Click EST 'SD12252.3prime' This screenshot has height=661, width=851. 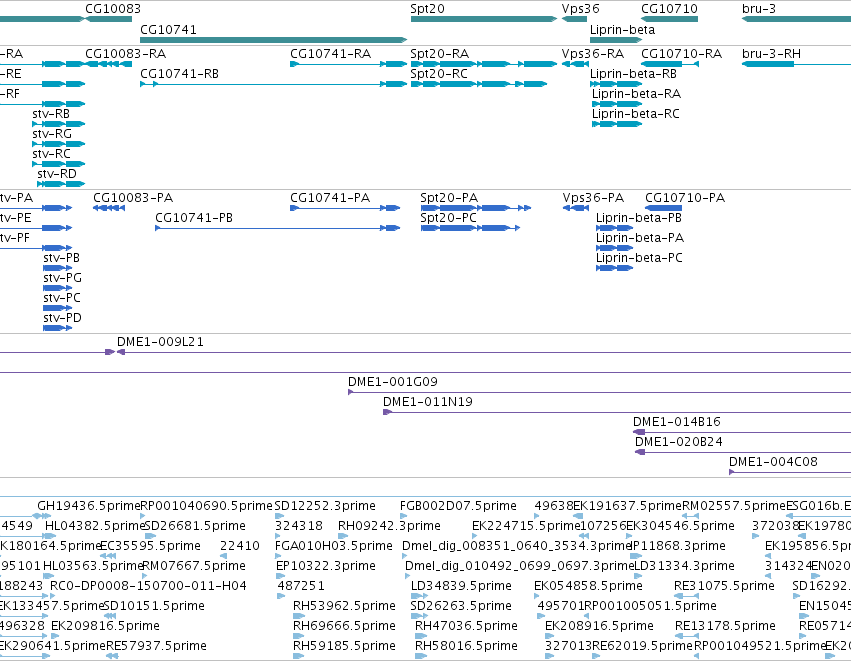pos(325,506)
